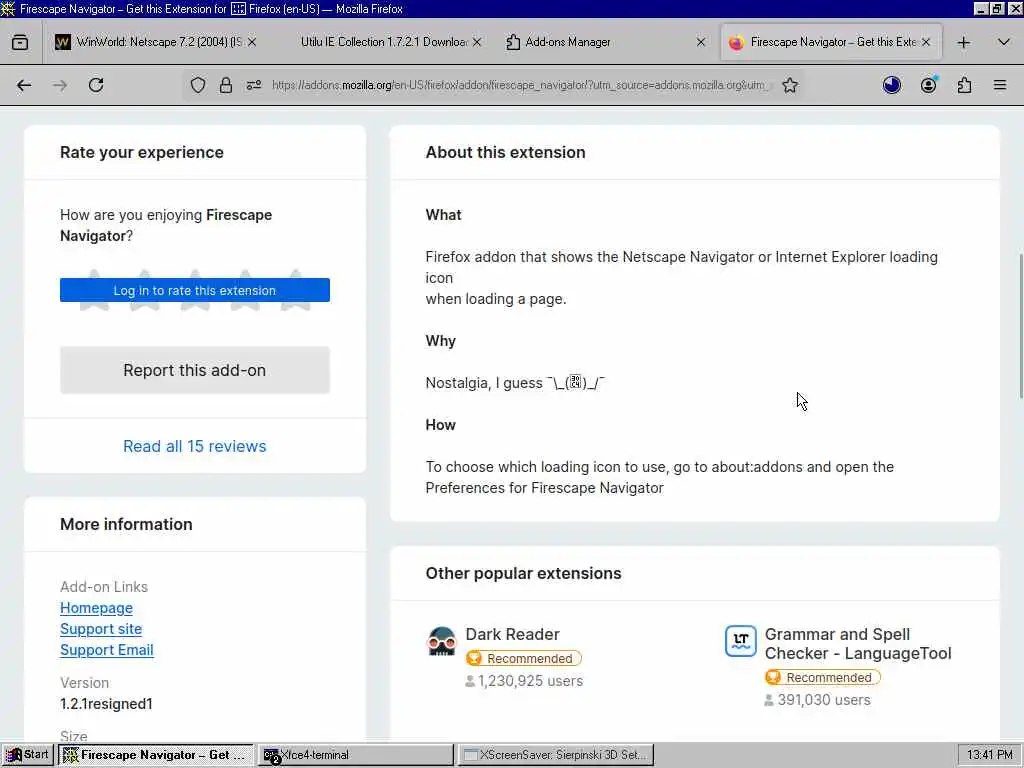Bookmark this page with the star icon
The height and width of the screenshot is (768, 1024).
pyautogui.click(x=790, y=85)
